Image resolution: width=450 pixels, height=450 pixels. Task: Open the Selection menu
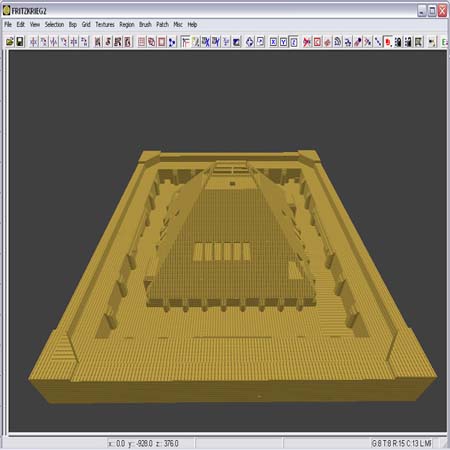click(54, 24)
